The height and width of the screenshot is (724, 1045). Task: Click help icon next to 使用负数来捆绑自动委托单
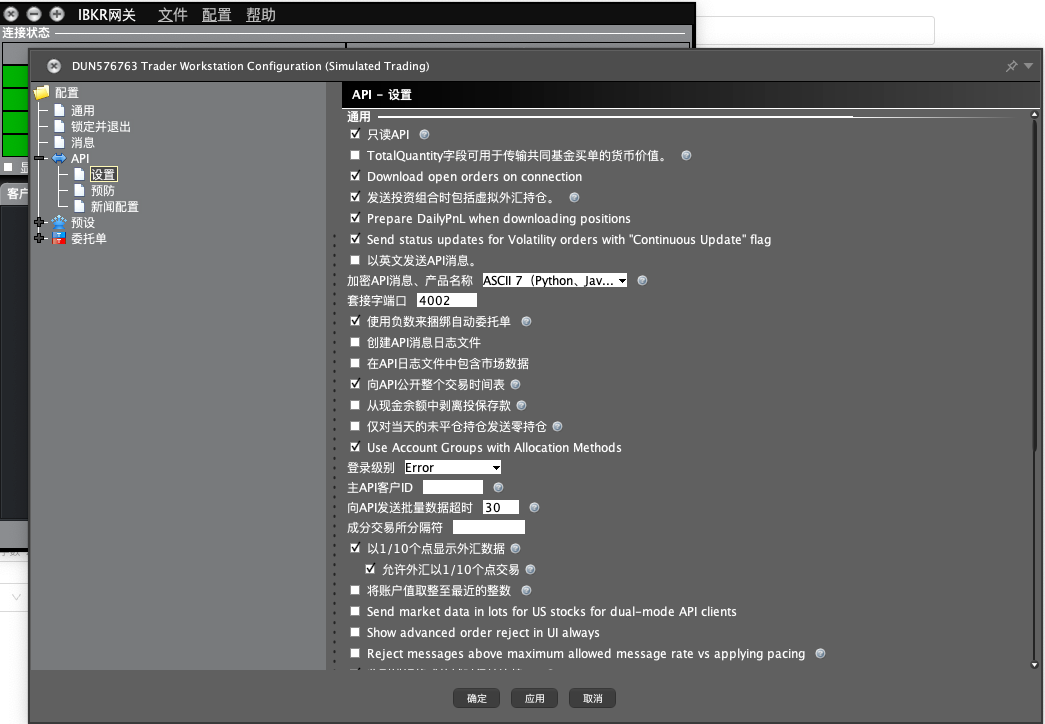tap(526, 321)
